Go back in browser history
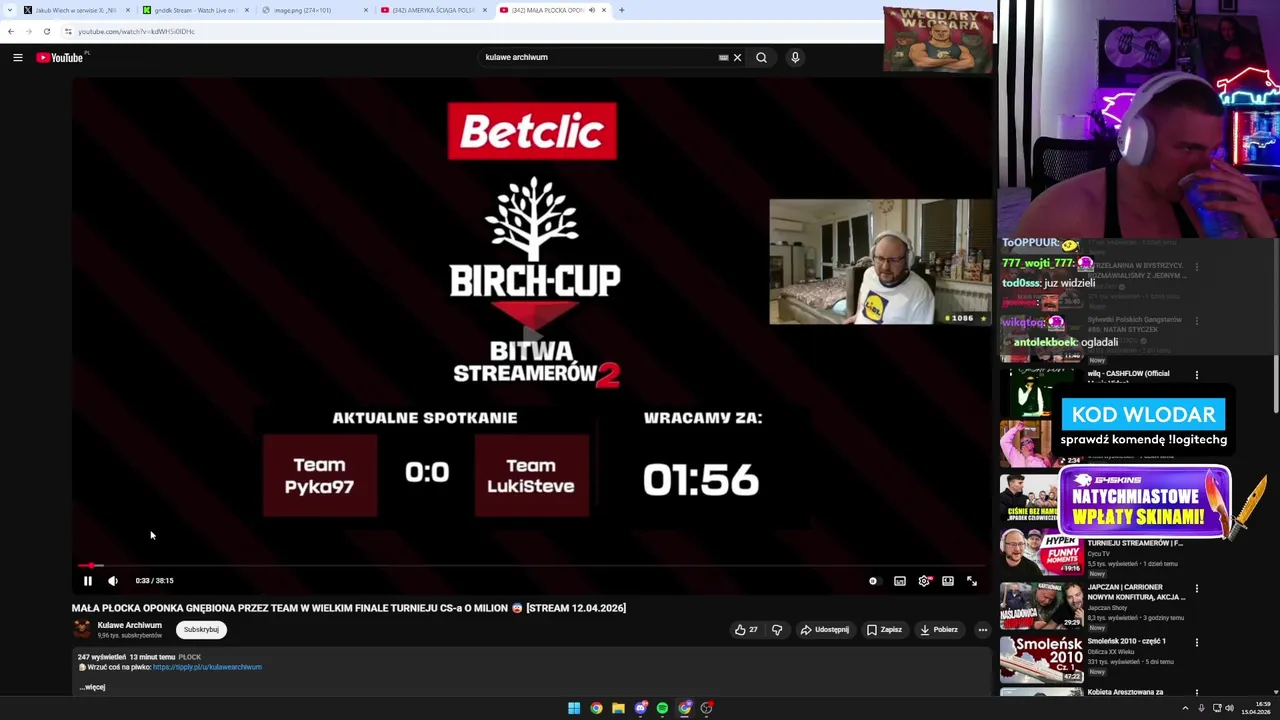This screenshot has height=720, width=1280. pyautogui.click(x=11, y=31)
